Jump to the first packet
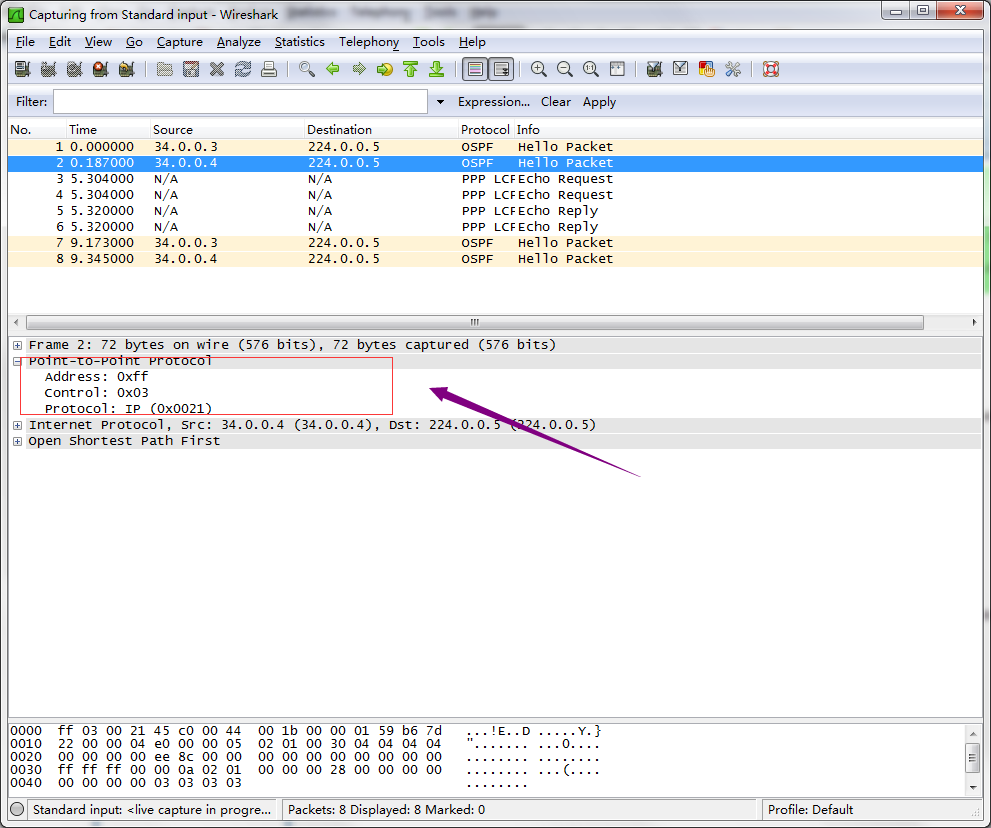The image size is (991, 828). (x=411, y=69)
